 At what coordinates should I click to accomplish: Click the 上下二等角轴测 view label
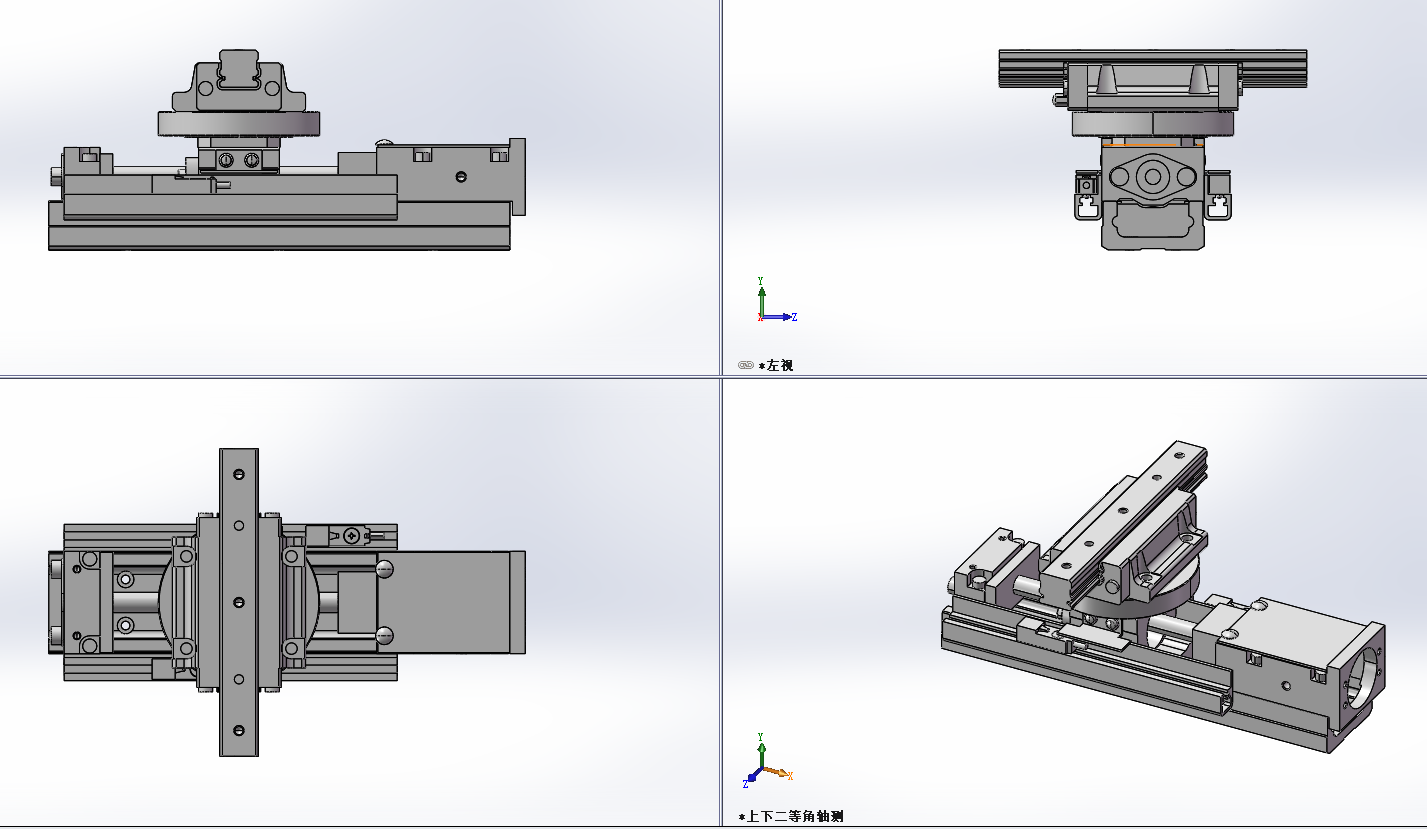point(796,817)
